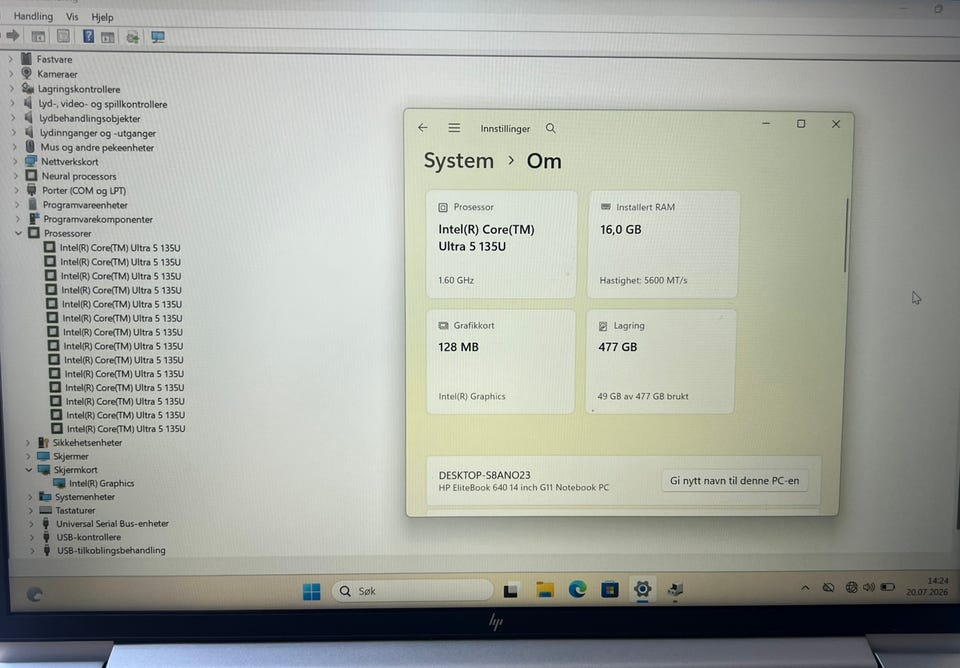Show hidden tray icons chevron
The image size is (960, 668).
click(805, 588)
